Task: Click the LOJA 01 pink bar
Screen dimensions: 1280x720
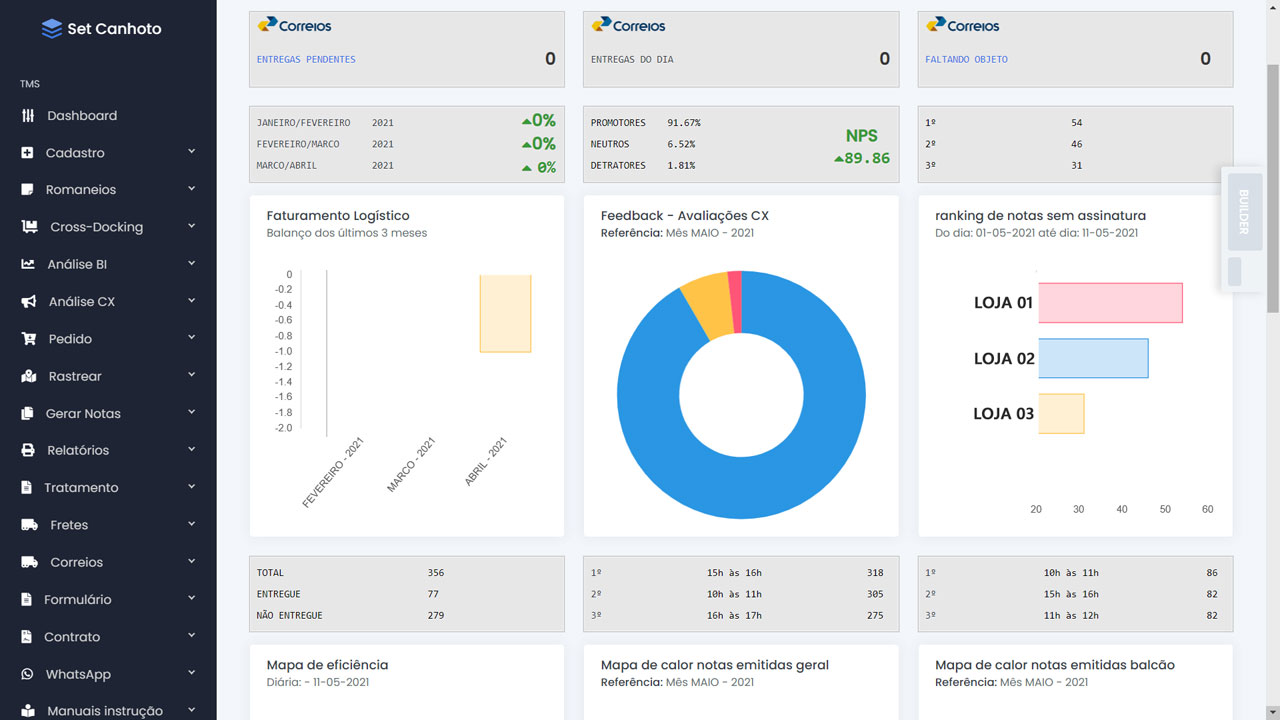Action: click(1110, 303)
